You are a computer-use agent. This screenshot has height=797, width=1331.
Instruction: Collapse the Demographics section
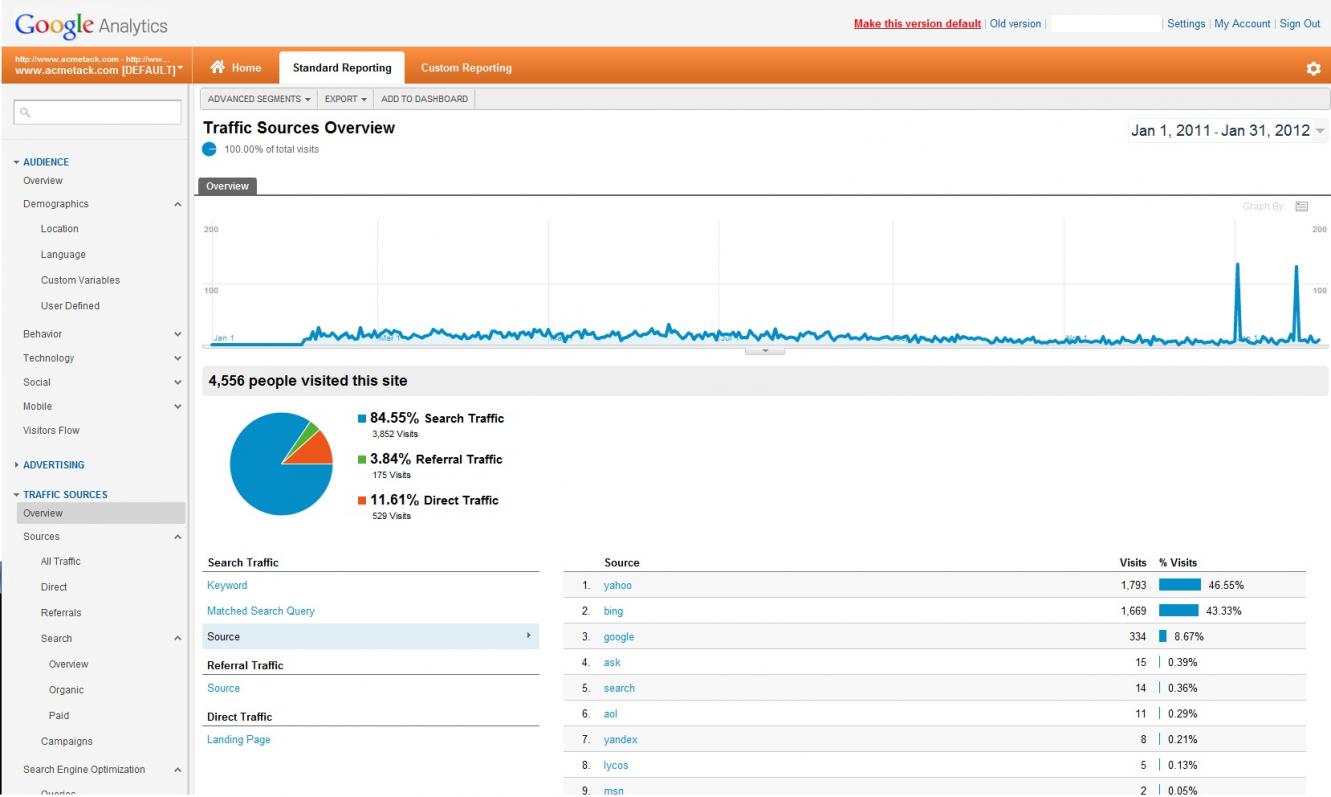pyautogui.click(x=178, y=204)
